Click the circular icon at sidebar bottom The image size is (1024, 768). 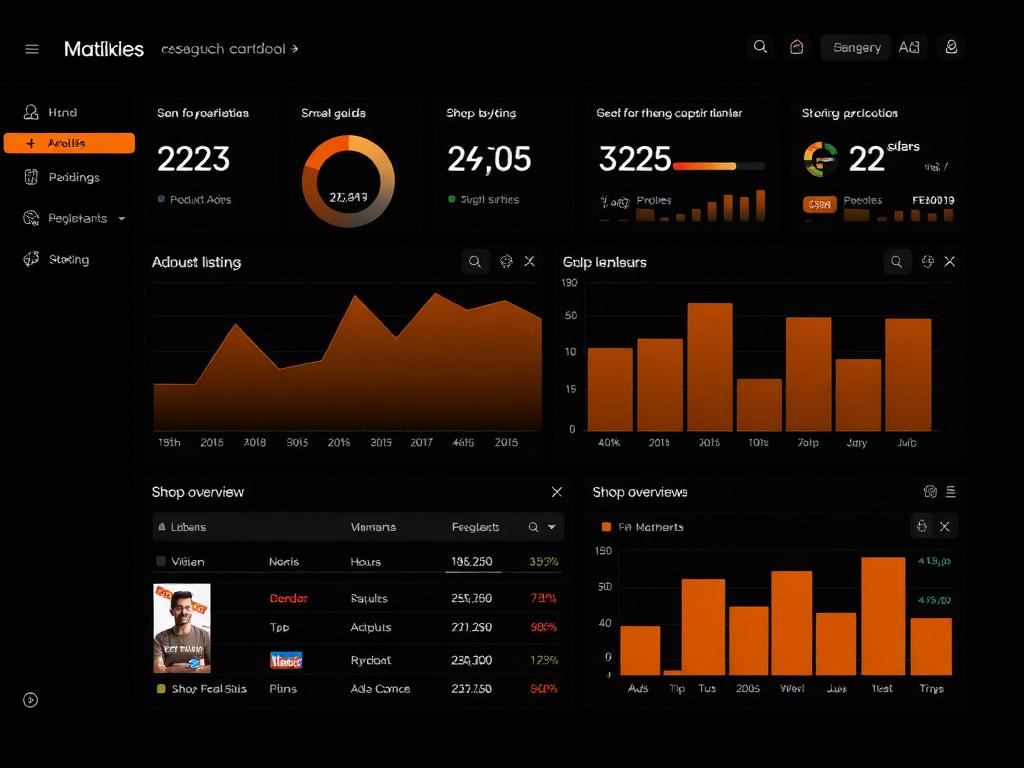click(x=31, y=700)
